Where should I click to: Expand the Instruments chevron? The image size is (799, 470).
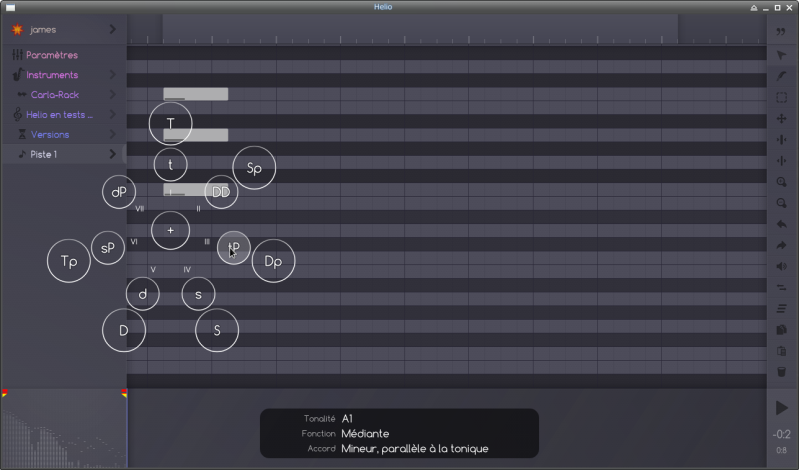[113, 74]
